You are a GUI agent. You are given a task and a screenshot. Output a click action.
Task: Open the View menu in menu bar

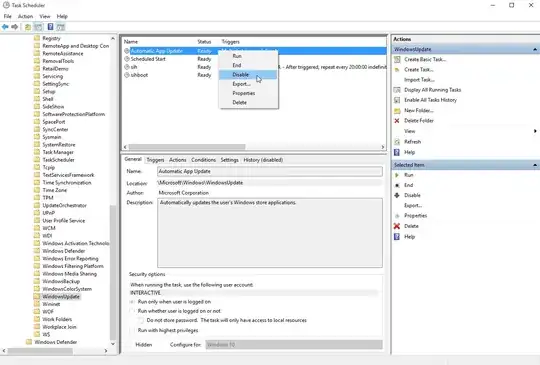pos(45,16)
